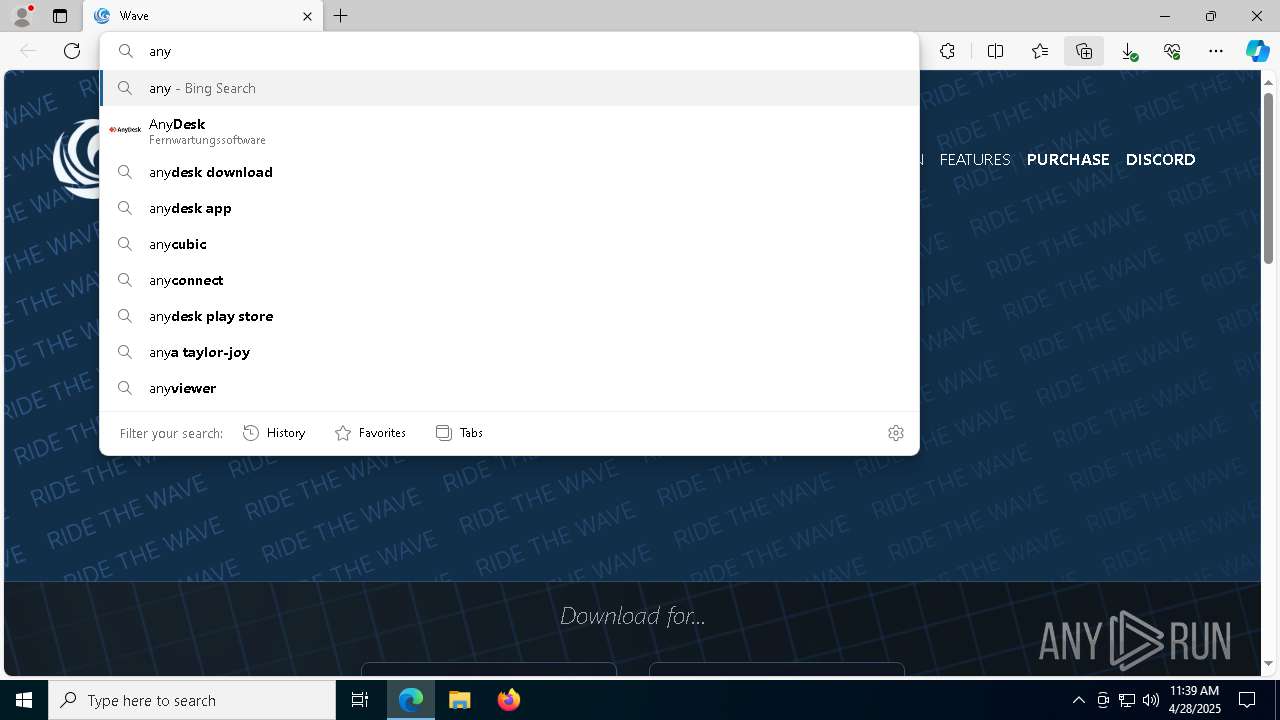Click the refresh page icon
The width and height of the screenshot is (1280, 720).
72,51
